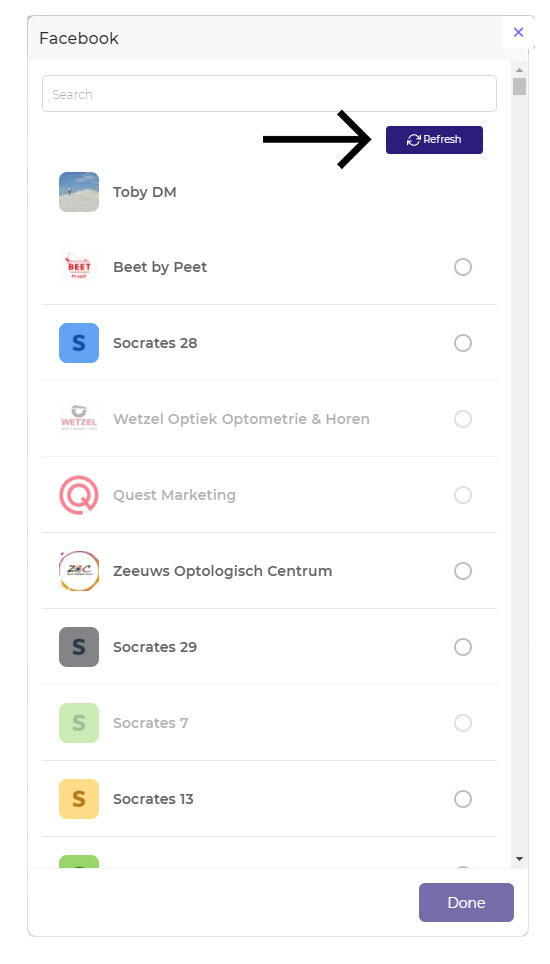Click the scrollbar up arrow
This screenshot has height=964, width=550.
pos(520,70)
